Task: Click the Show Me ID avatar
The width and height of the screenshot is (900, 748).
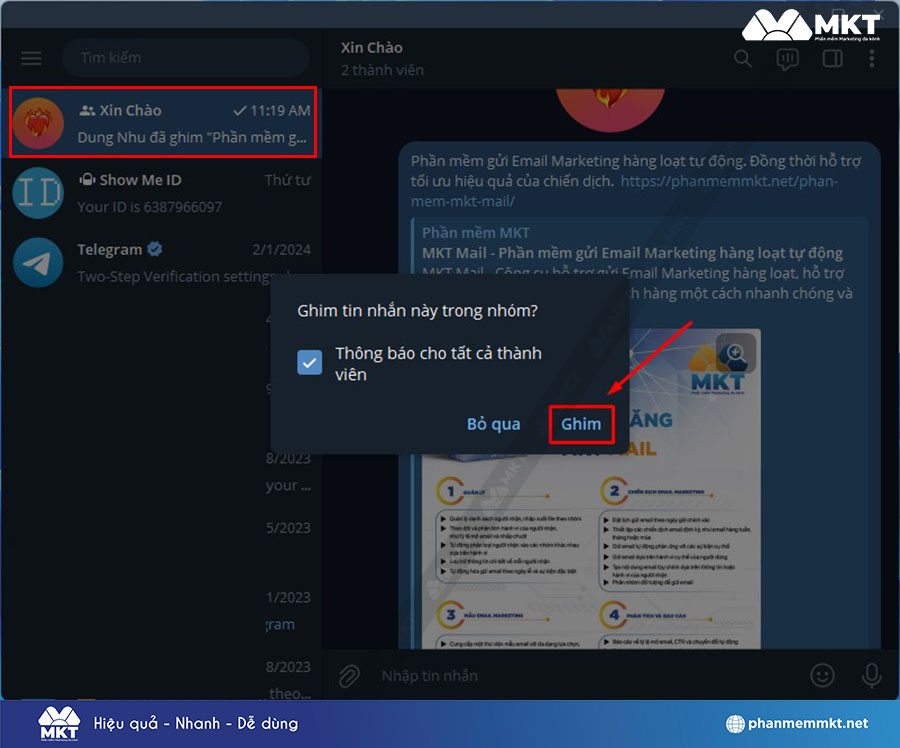Action: [38, 193]
